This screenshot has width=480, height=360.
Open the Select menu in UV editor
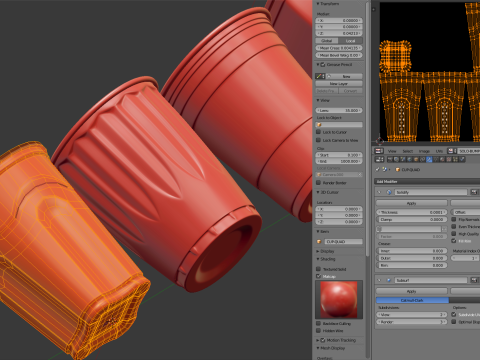[x=407, y=151]
